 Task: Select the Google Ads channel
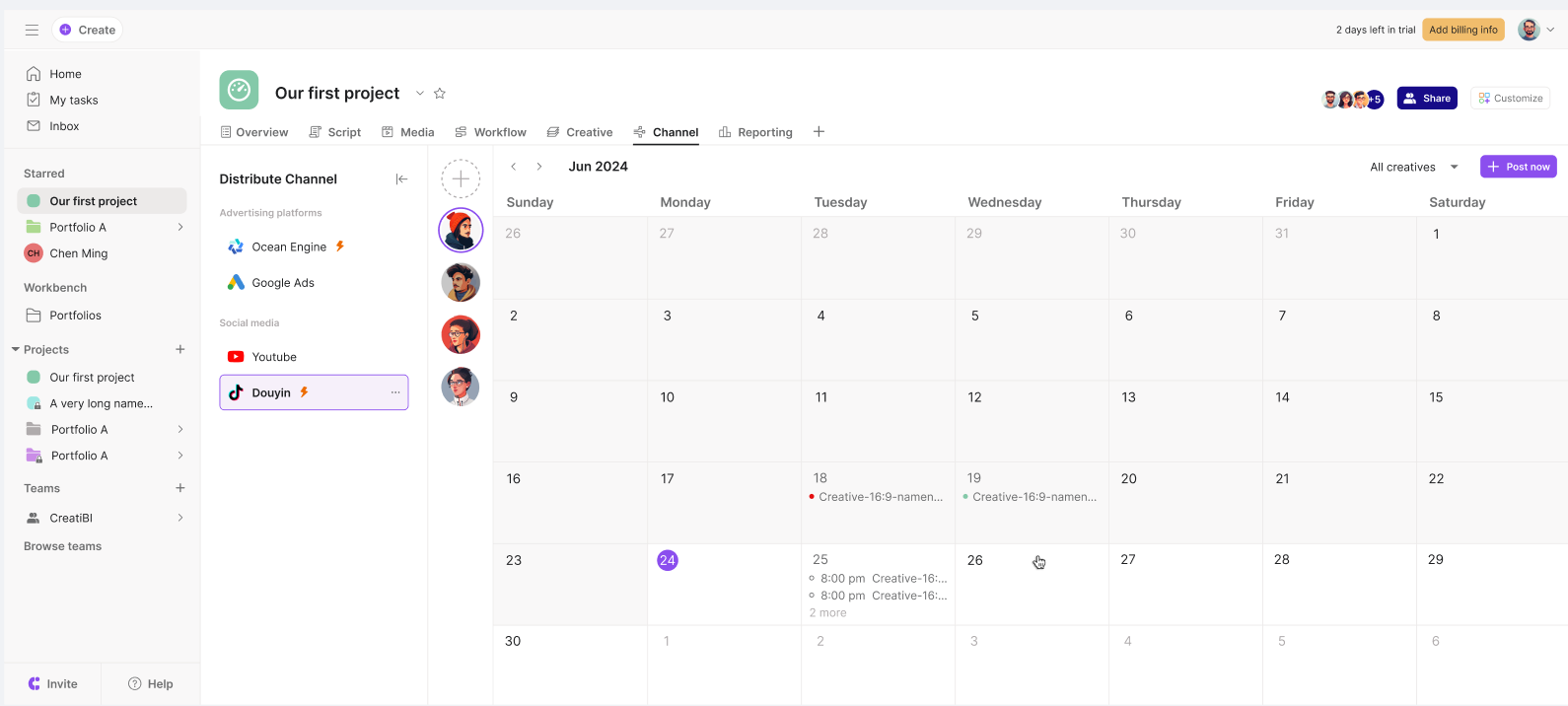(283, 283)
